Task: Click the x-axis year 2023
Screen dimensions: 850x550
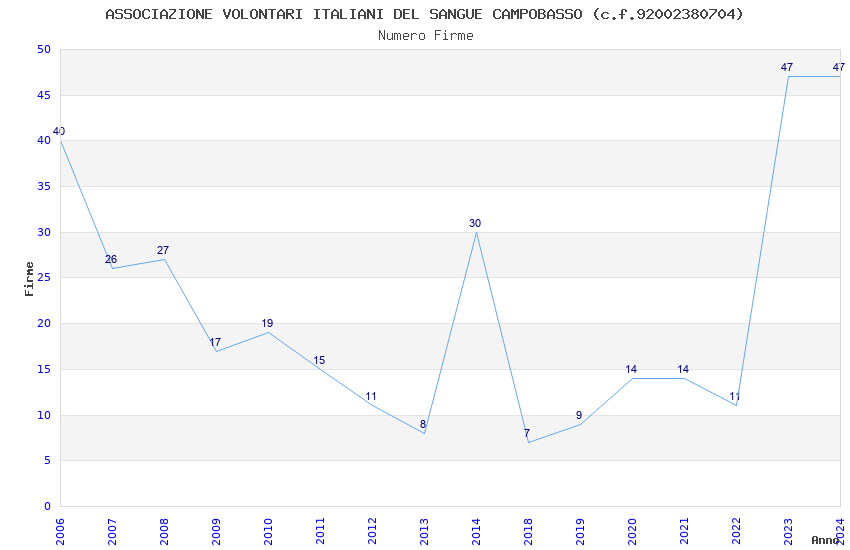Action: pos(788,531)
